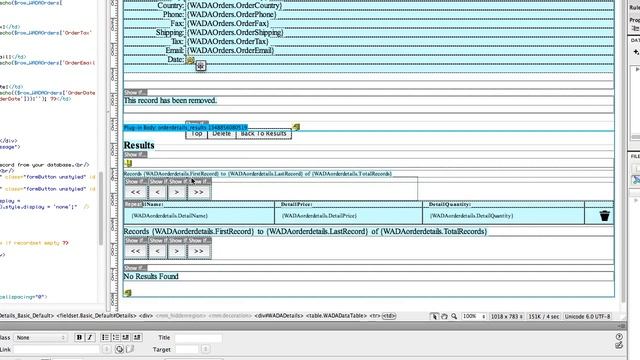Click the Browse for File folder icon
This screenshot has height=360, width=640.
coord(130,349)
